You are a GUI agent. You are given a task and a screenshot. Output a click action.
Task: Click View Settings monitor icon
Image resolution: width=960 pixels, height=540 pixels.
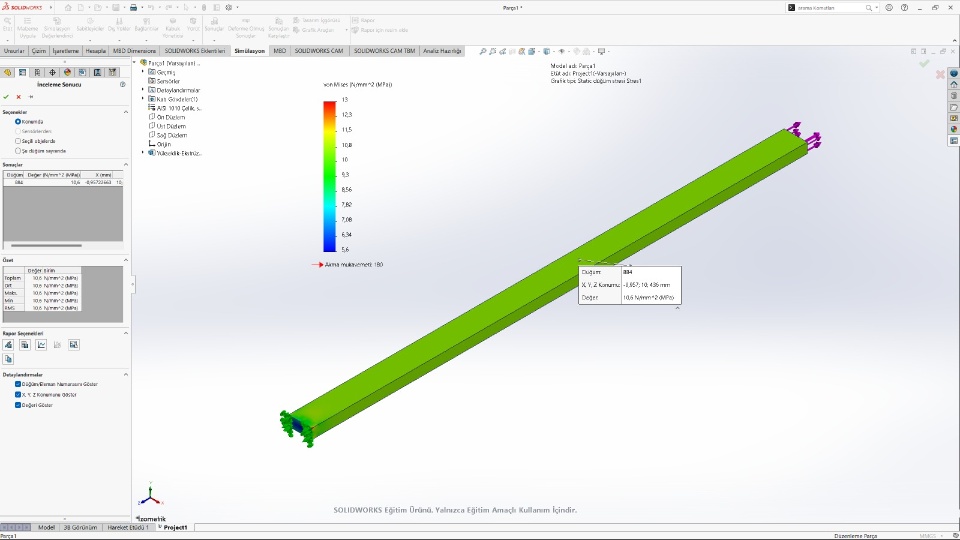point(601,51)
